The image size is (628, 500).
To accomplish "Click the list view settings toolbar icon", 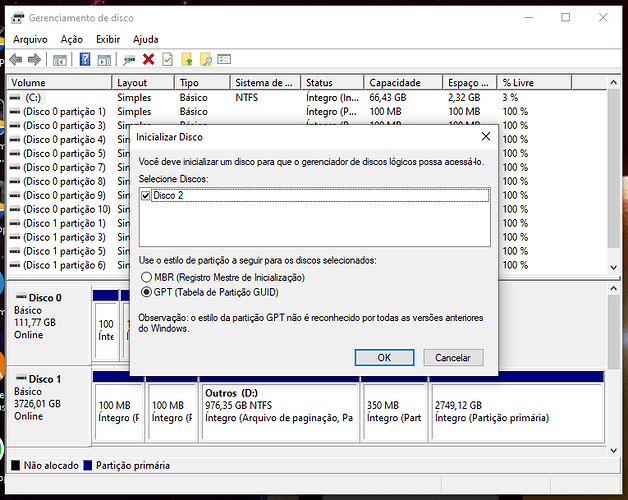I will (224, 59).
